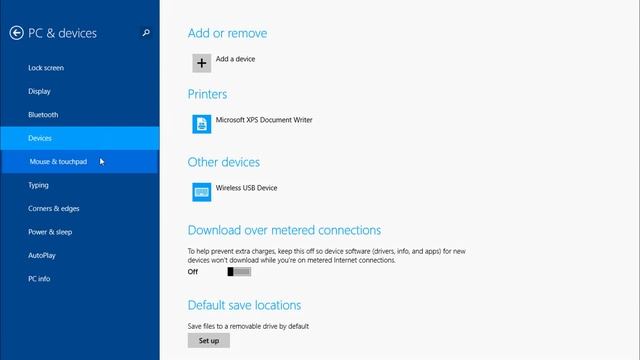Open search with the magnifier icon

tap(146, 33)
